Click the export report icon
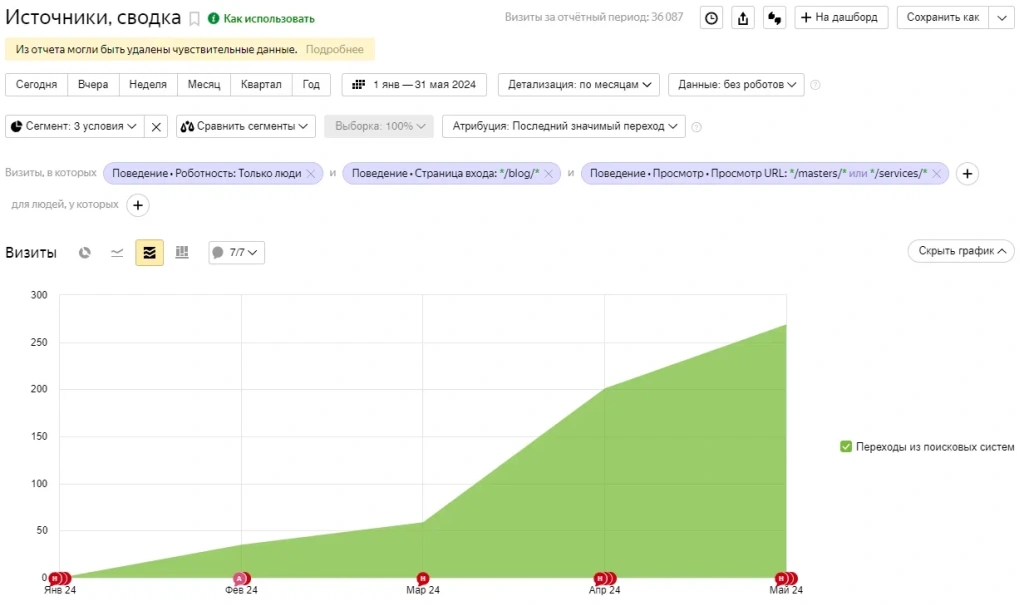The width and height of the screenshot is (1024, 606). (x=743, y=18)
